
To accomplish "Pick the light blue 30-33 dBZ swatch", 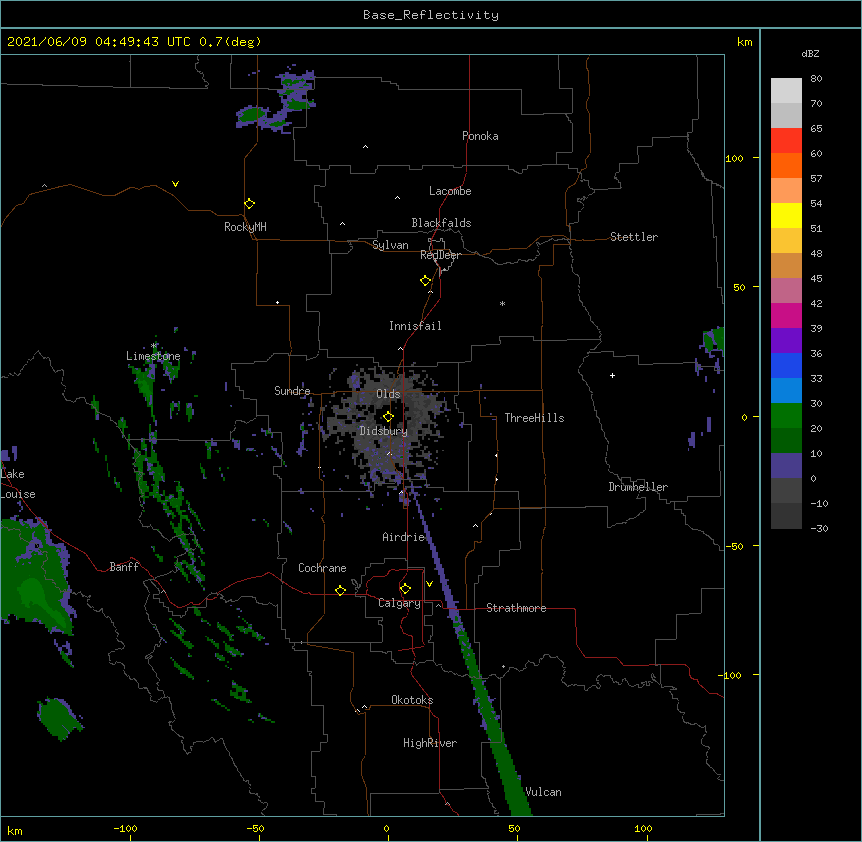I will pos(786,391).
